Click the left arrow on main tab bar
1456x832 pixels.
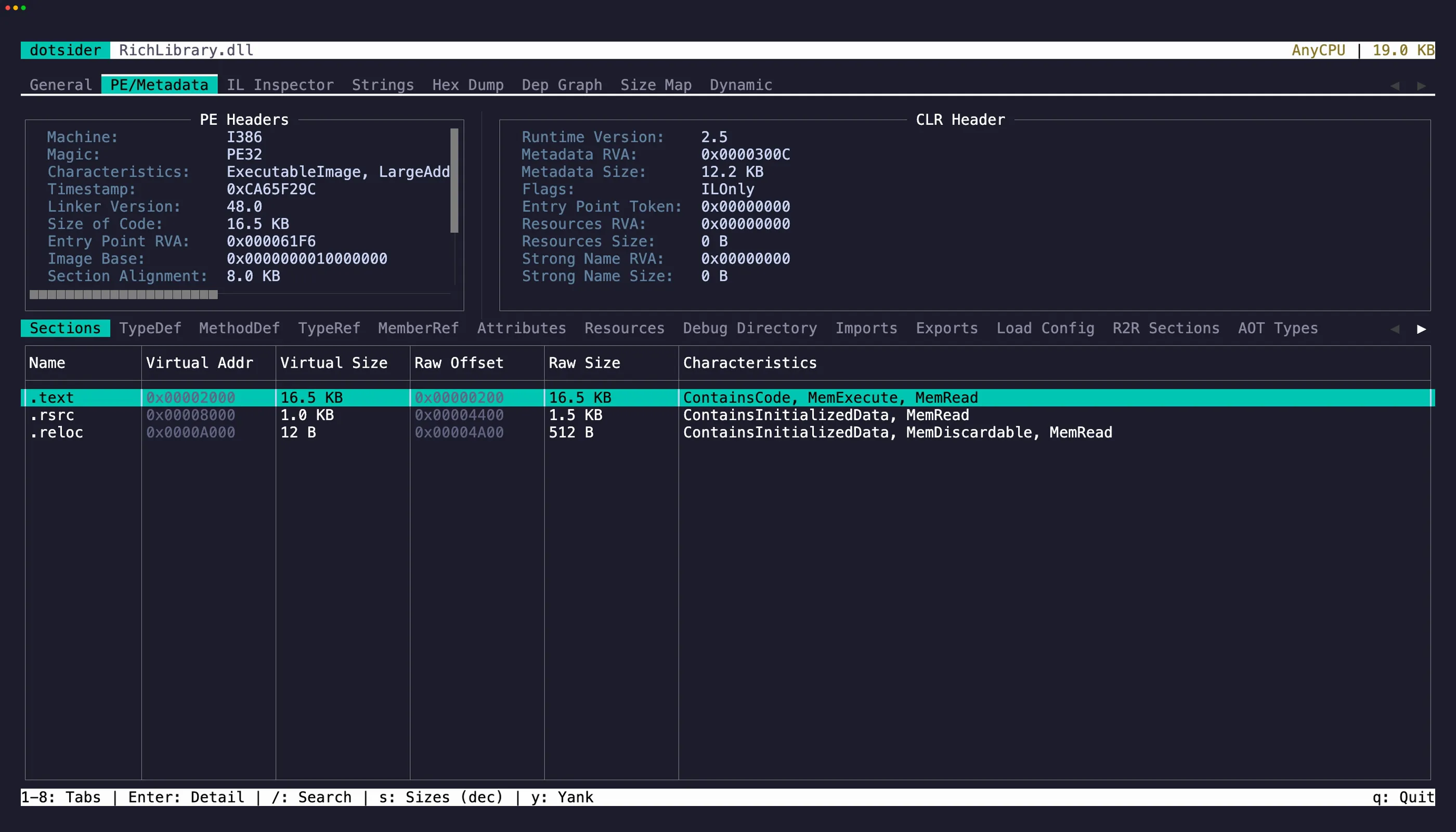point(1395,86)
